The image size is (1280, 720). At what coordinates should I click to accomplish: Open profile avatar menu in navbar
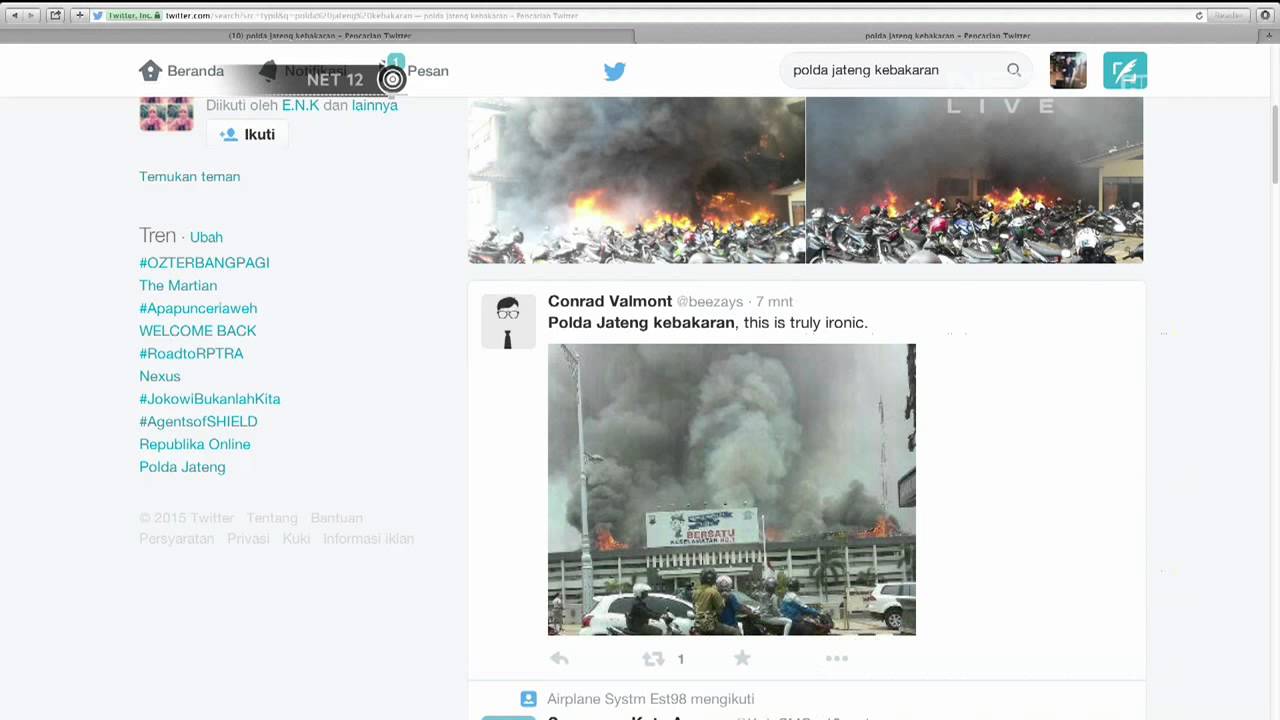click(x=1068, y=70)
